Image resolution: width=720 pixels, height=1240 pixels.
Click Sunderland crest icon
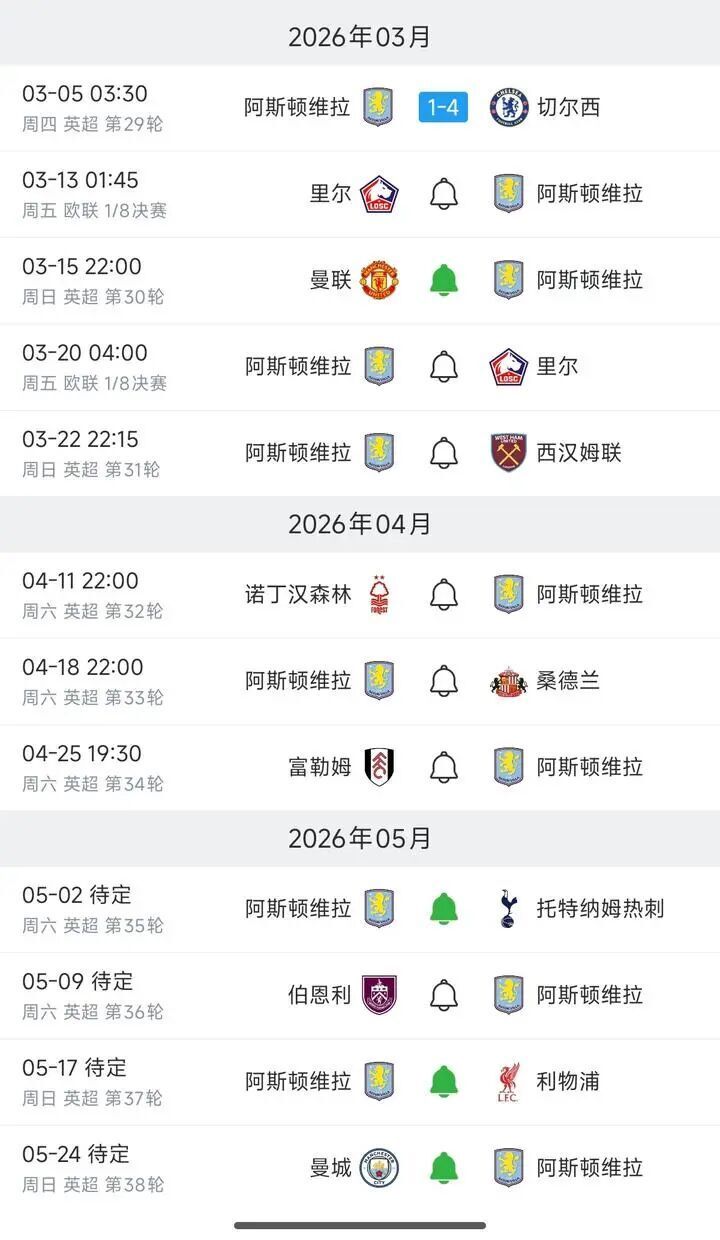pyautogui.click(x=508, y=682)
